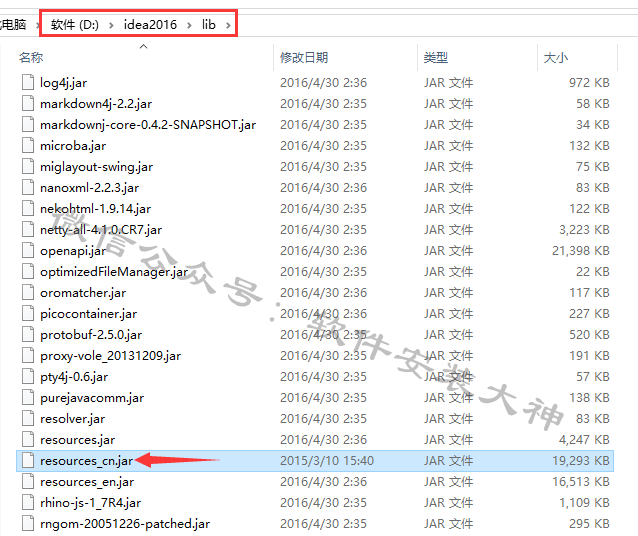Click the markdown4j-2.2.jar file icon
This screenshot has height=536, width=638.
coord(28,103)
